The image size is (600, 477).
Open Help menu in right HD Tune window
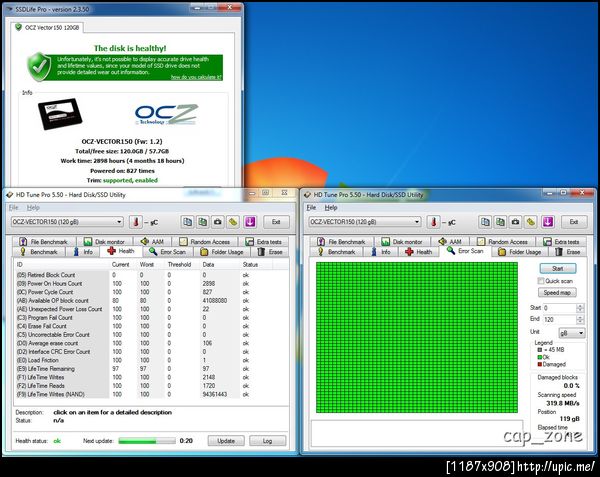[x=331, y=208]
